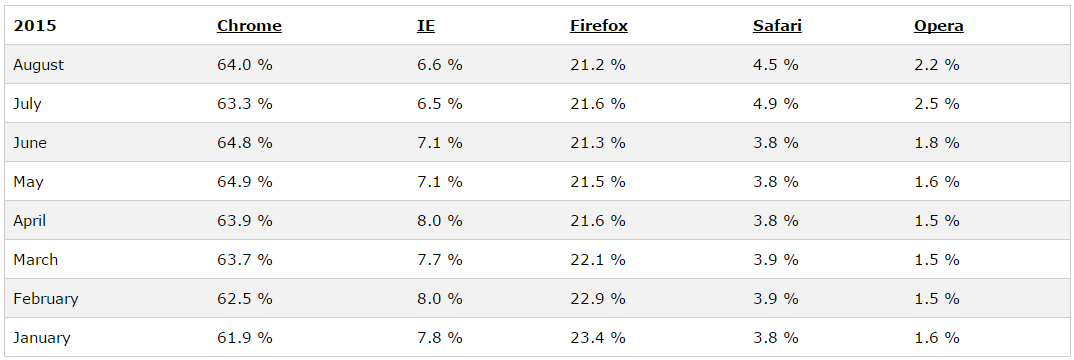
Task: Open the Firefox column header link
Action: click(599, 26)
